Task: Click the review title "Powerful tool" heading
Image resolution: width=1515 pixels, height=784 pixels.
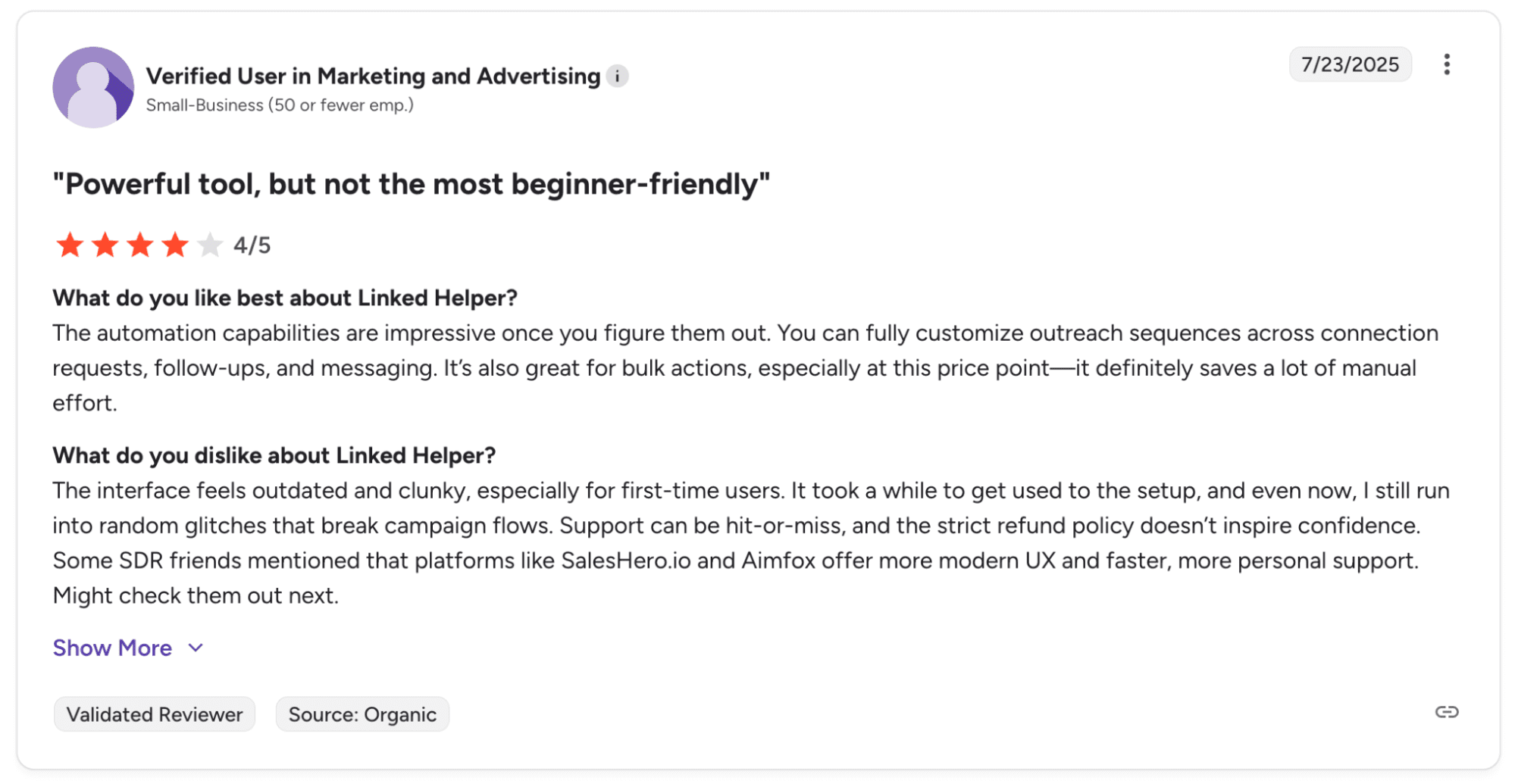Action: 411,184
